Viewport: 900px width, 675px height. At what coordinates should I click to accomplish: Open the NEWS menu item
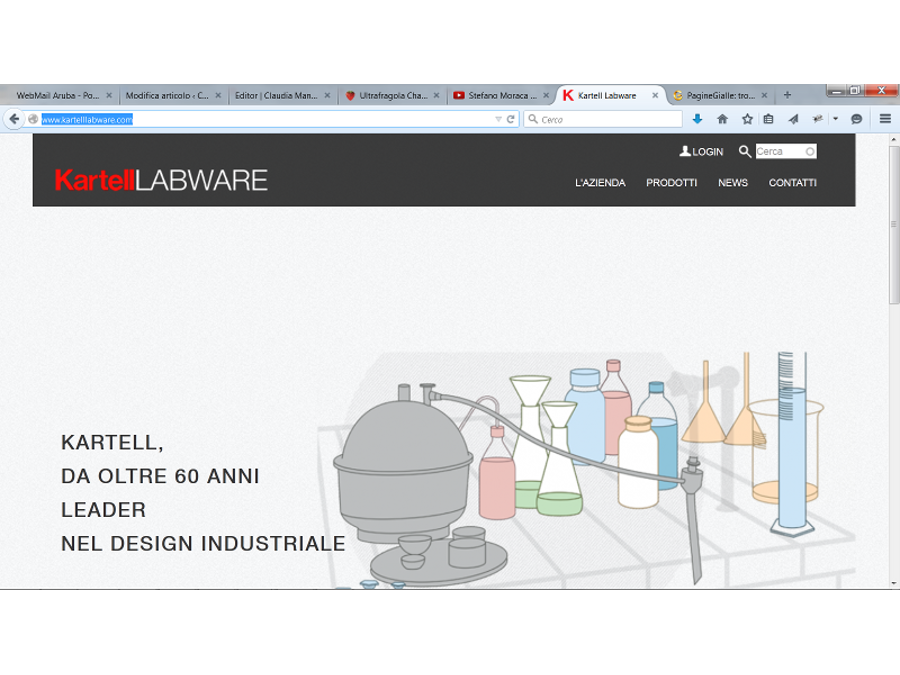pyautogui.click(x=733, y=183)
